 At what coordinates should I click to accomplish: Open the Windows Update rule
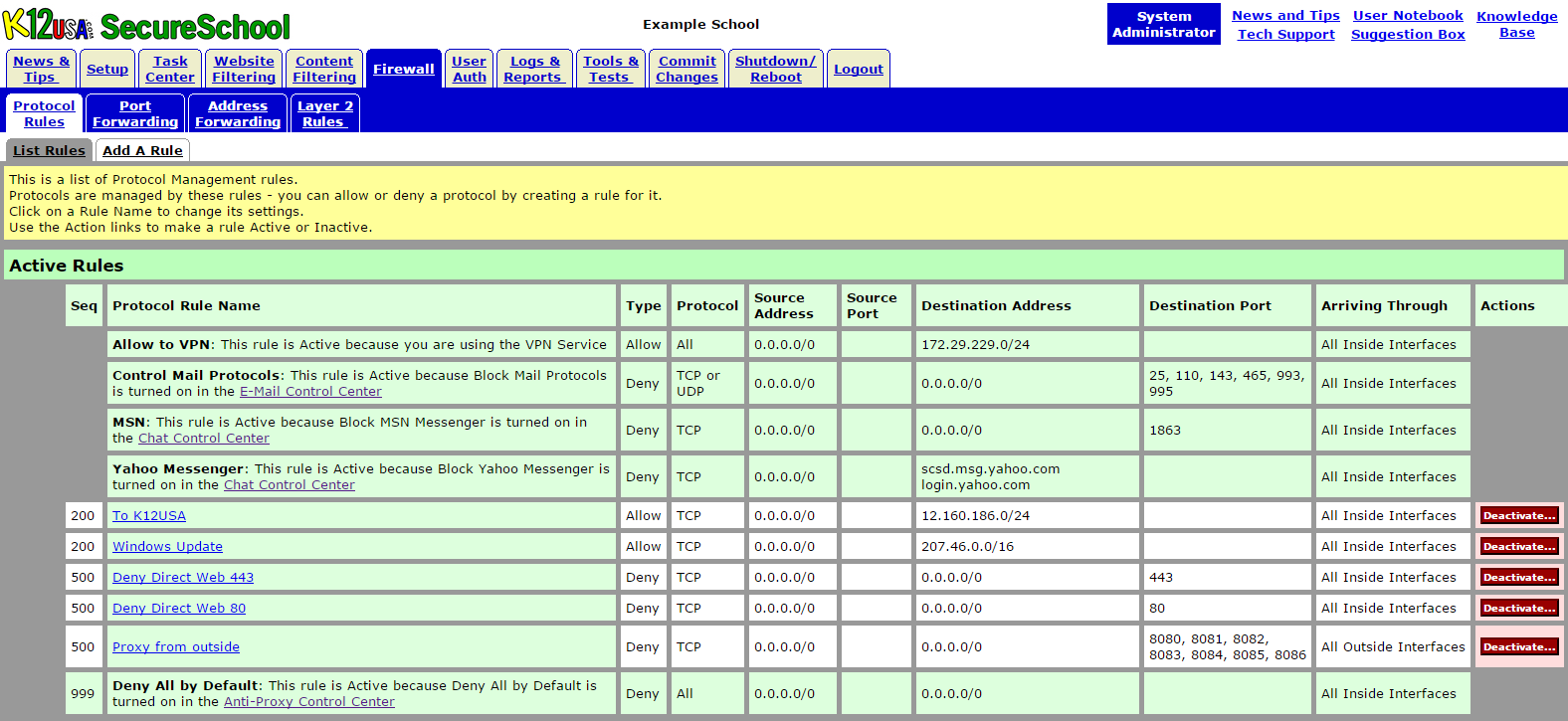coord(167,547)
